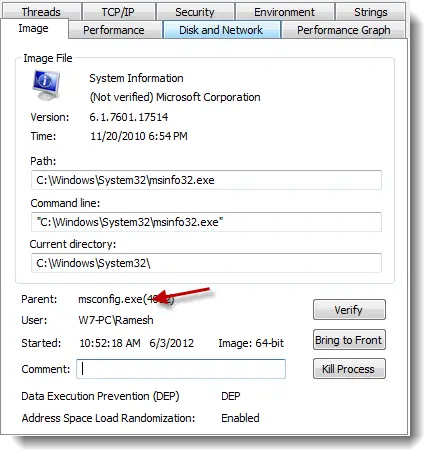Viewport: 435px width, 461px height.
Task: Open the Performance tab
Action: point(114,30)
